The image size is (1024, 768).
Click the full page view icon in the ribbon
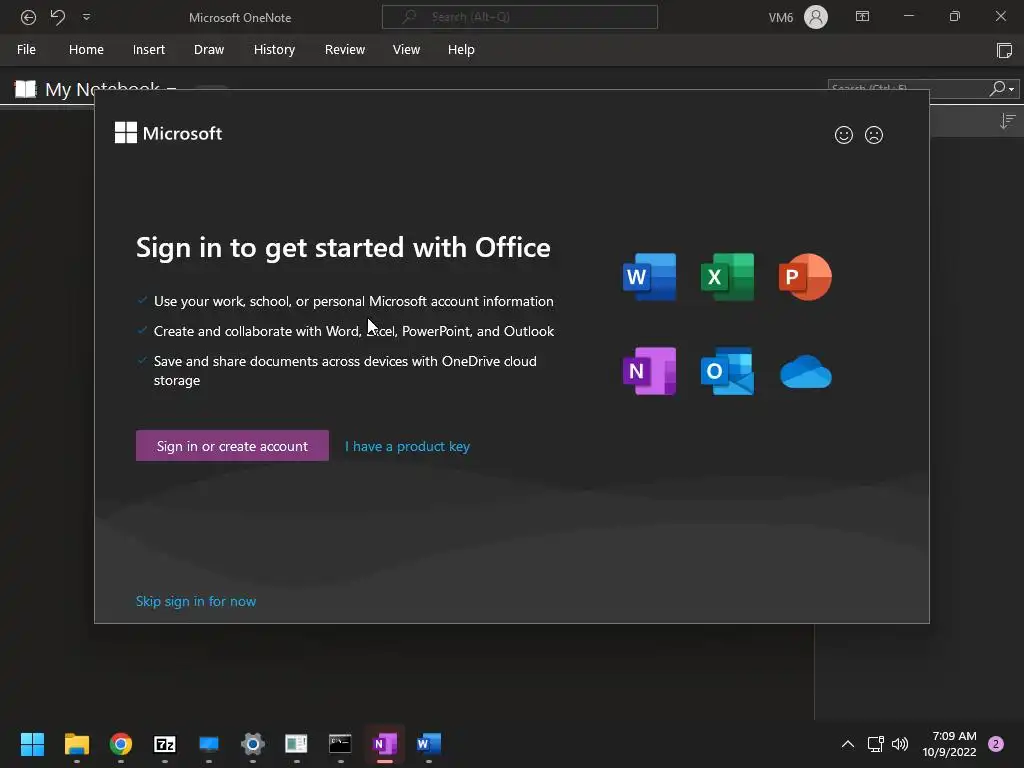click(x=1004, y=50)
